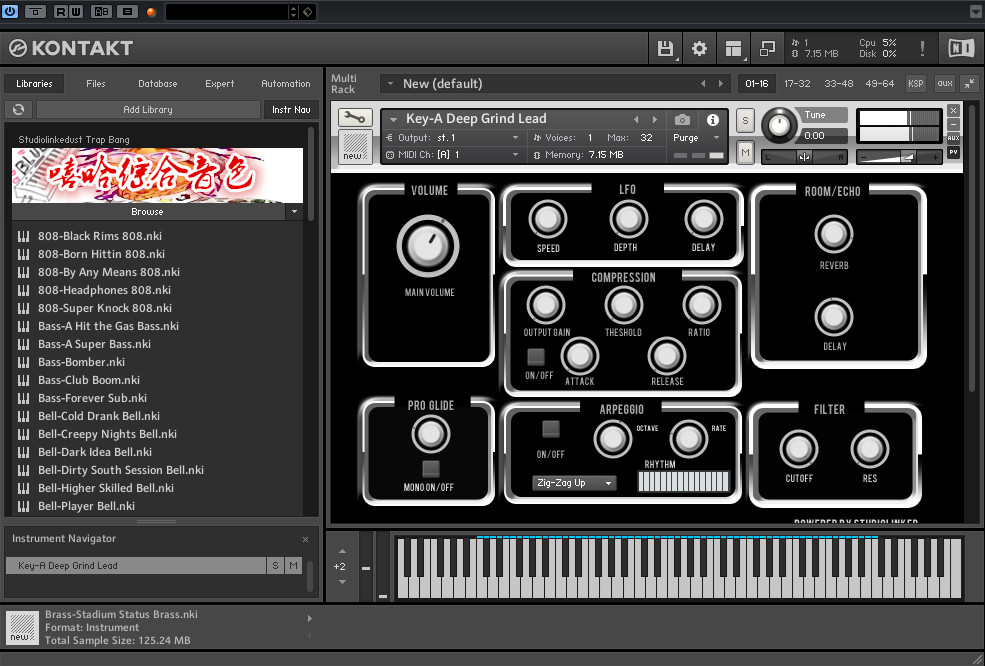This screenshot has width=985, height=666.
Task: Switch to the Files tab
Action: [95, 84]
